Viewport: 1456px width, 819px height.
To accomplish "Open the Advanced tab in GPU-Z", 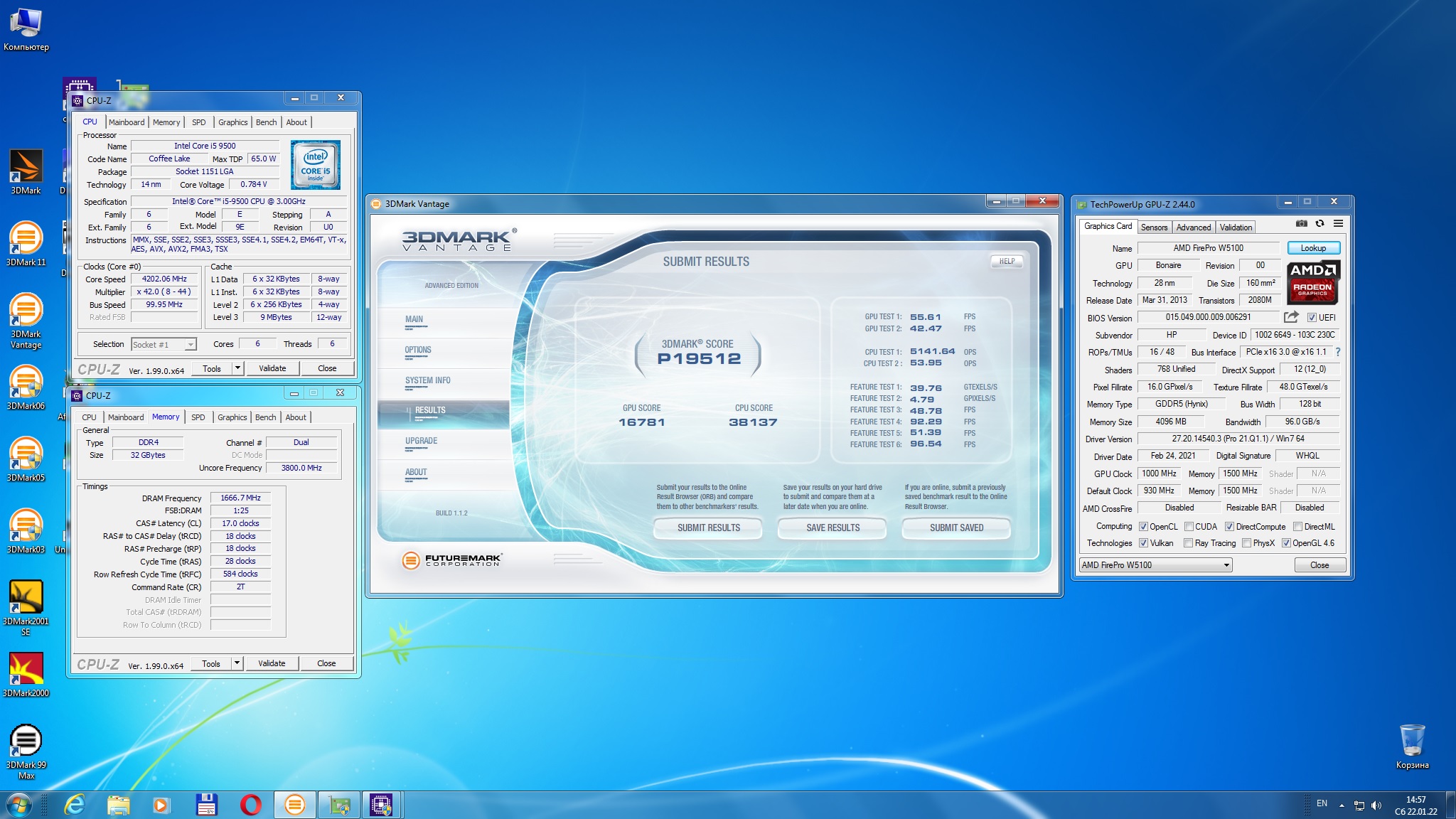I will click(1193, 227).
